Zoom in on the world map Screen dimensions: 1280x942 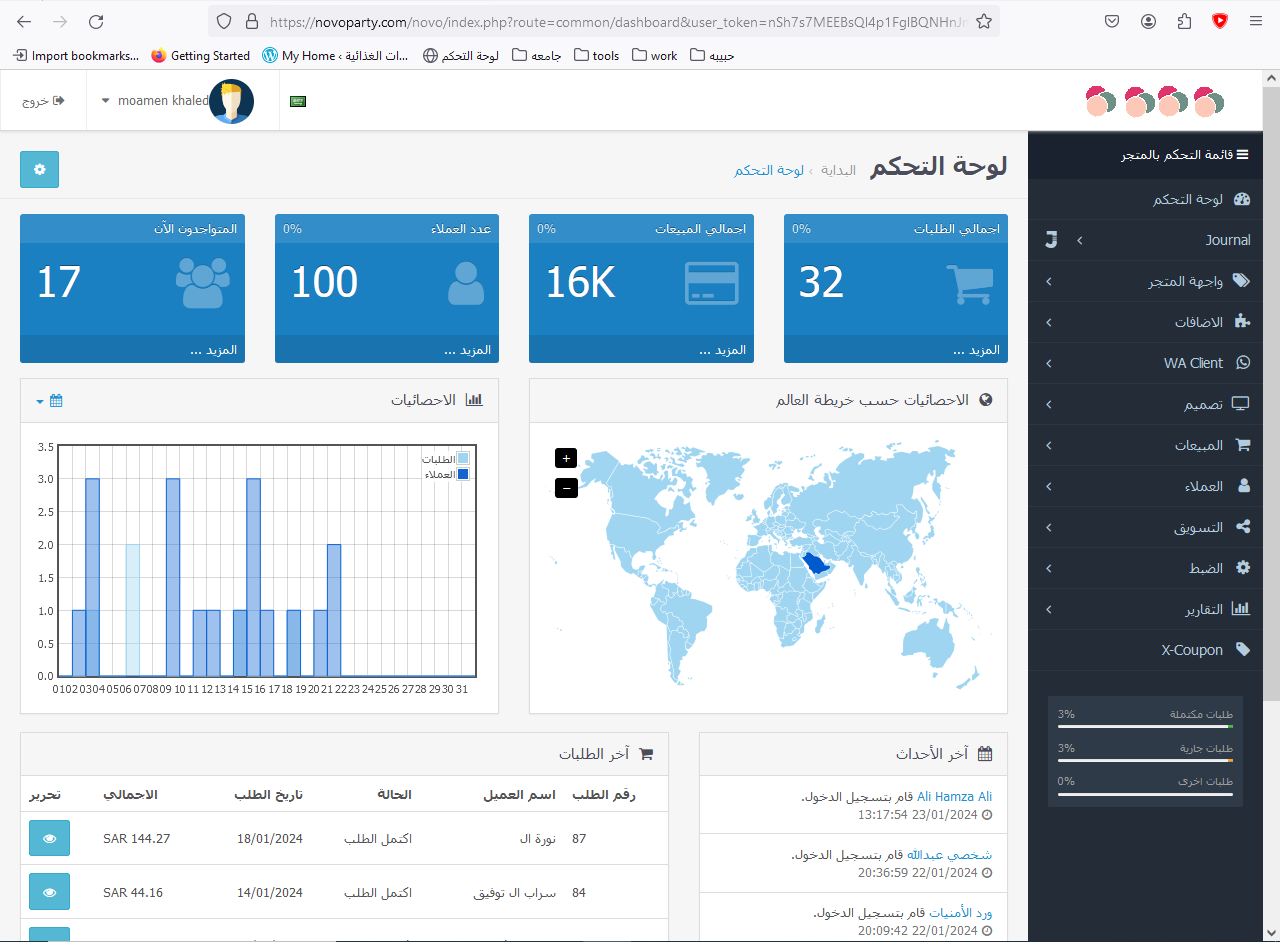tap(566, 458)
